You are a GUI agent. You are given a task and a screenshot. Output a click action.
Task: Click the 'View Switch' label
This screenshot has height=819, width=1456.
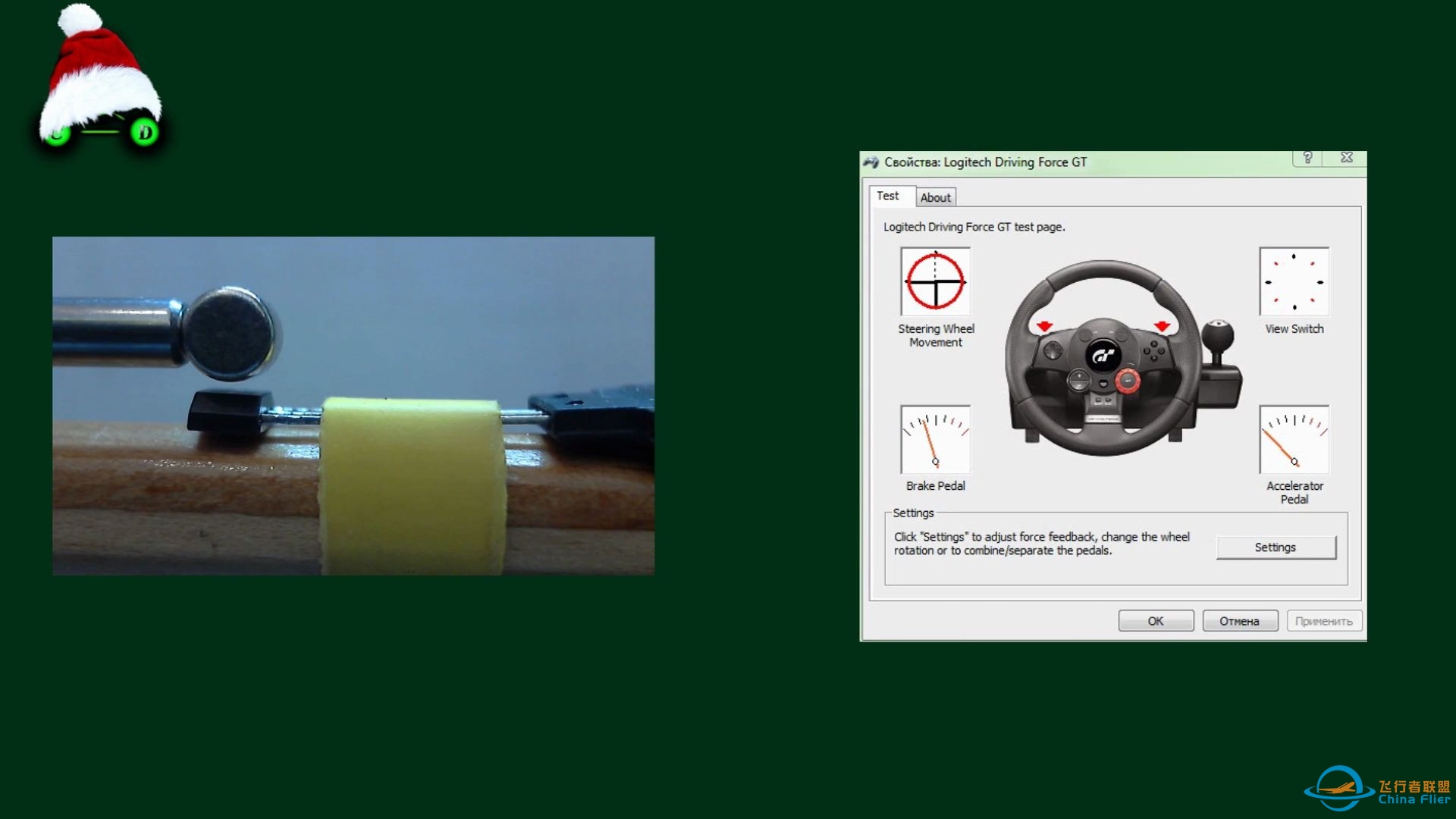coord(1294,328)
